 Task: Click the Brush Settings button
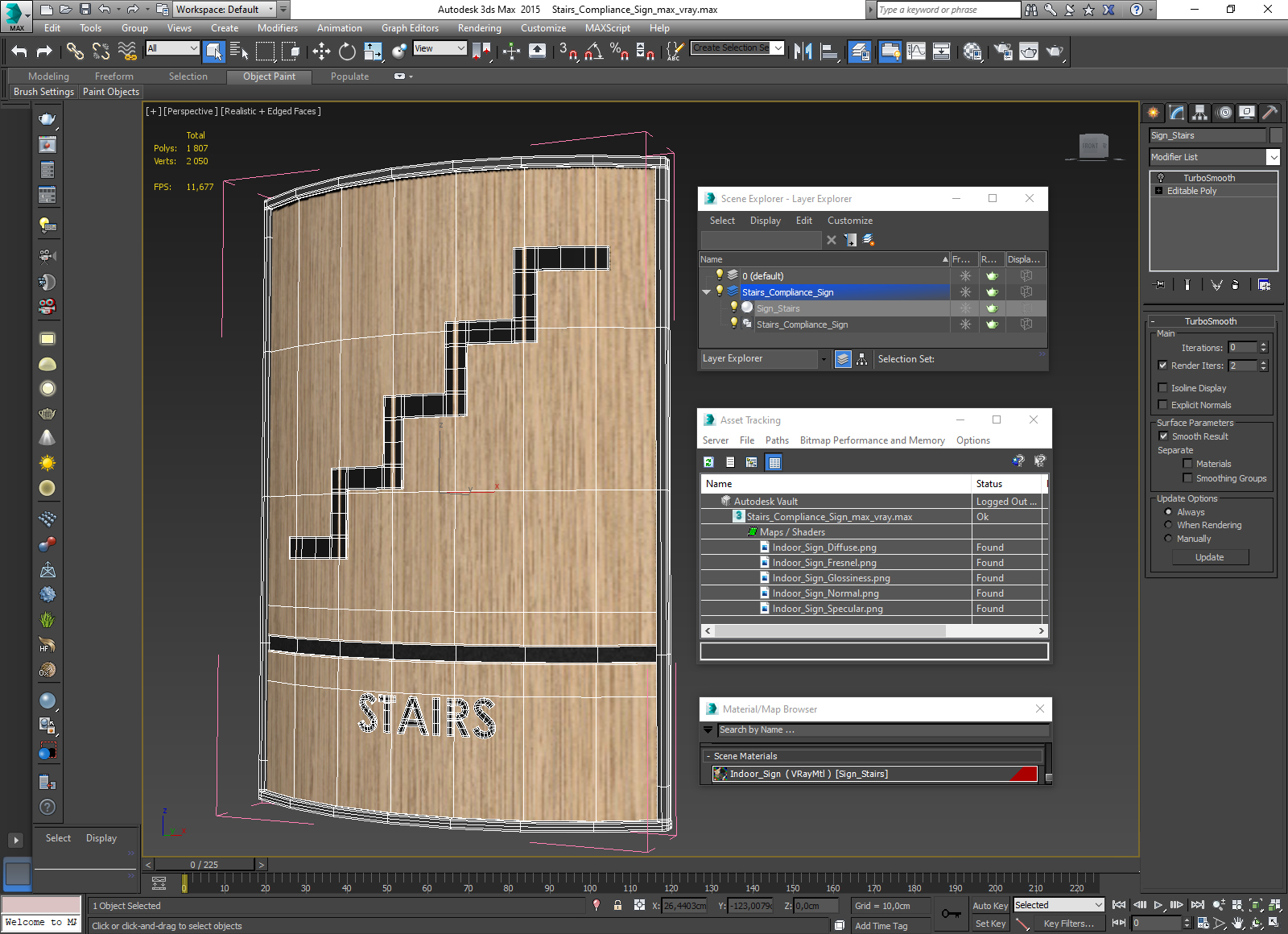(43, 92)
